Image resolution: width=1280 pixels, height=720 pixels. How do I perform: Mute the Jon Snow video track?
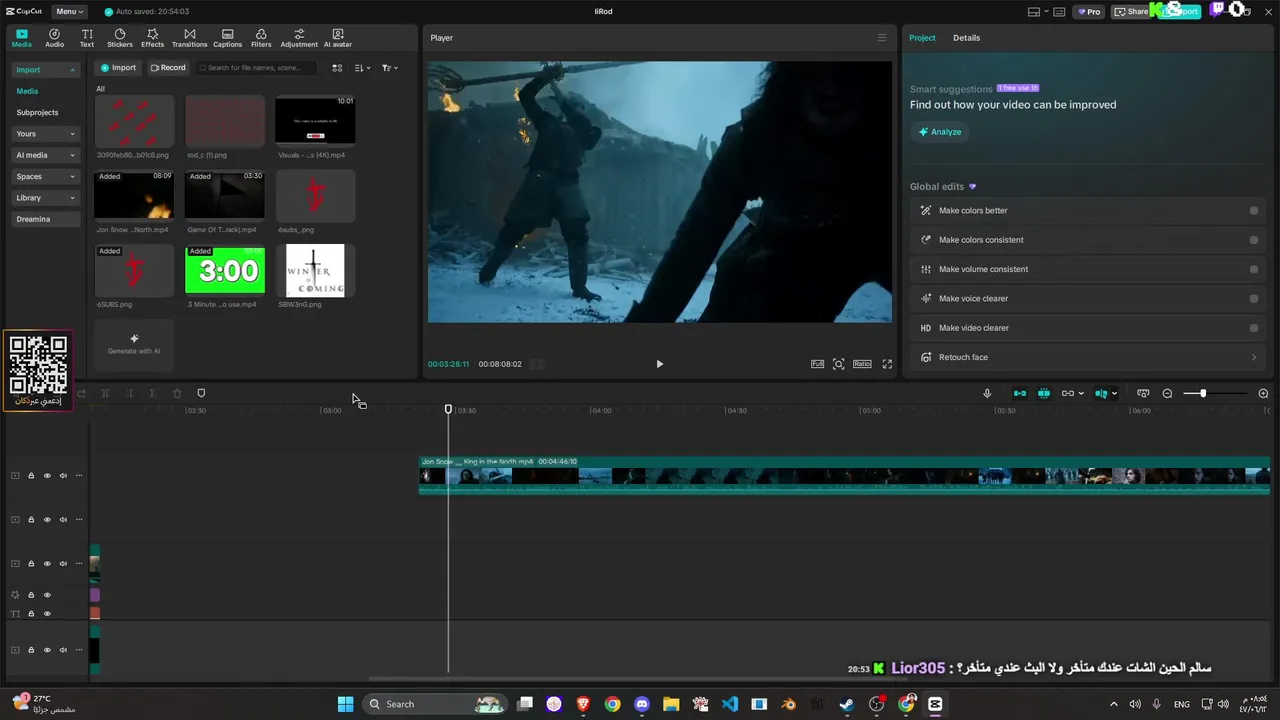point(63,476)
